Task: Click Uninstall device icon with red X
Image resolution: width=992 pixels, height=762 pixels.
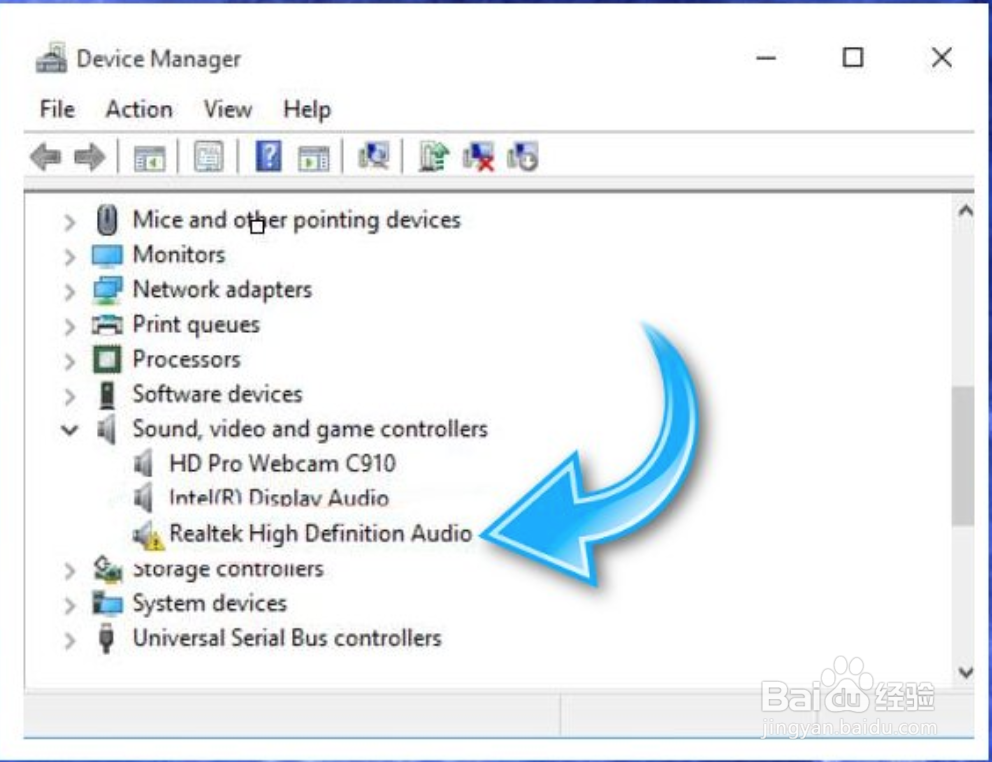Action: [x=478, y=156]
